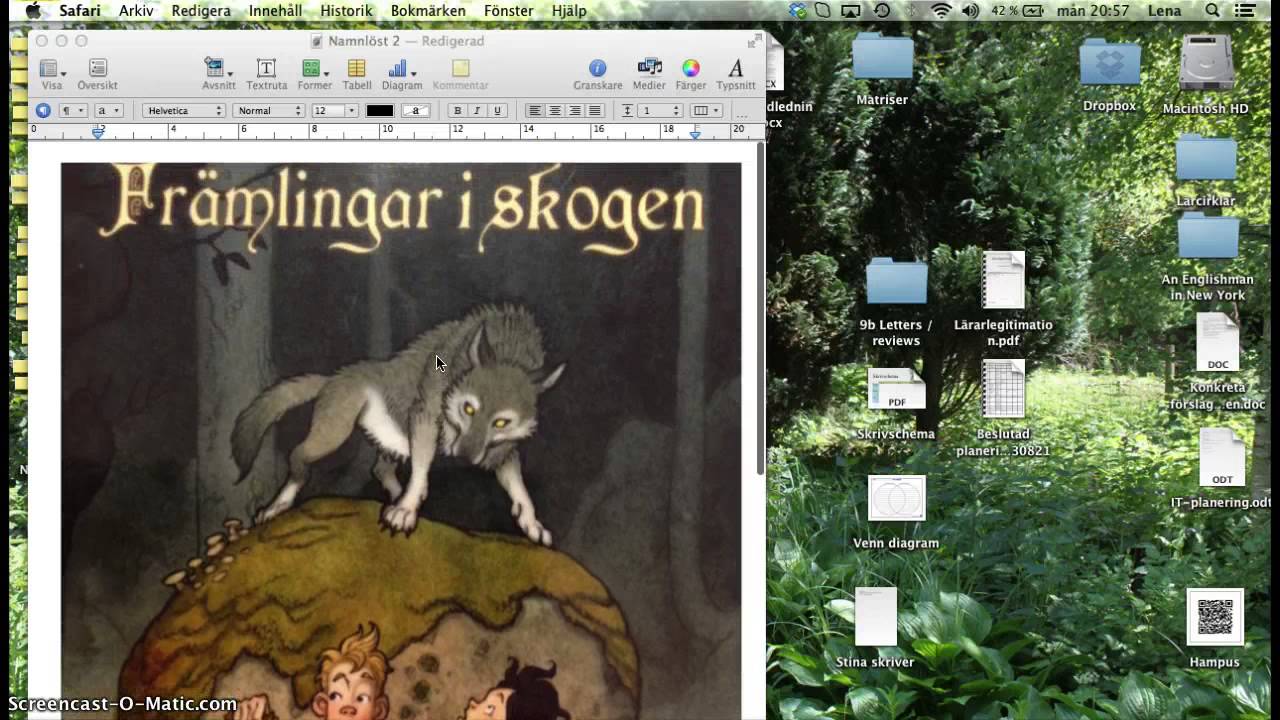Open the Granskare inspector
Viewport: 1280px width, 720px height.
[x=597, y=68]
